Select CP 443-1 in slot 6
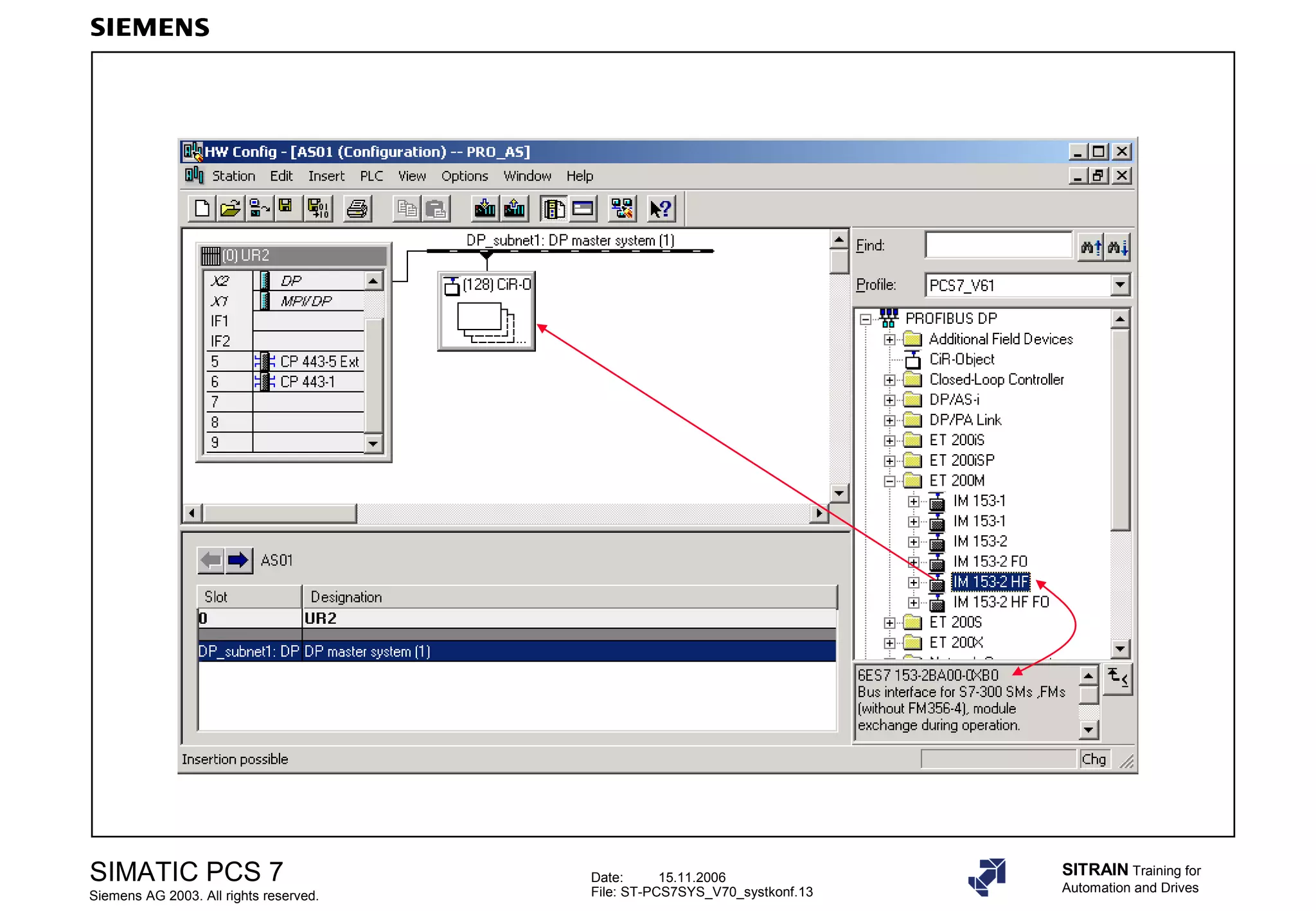1316x911 pixels. click(x=309, y=382)
